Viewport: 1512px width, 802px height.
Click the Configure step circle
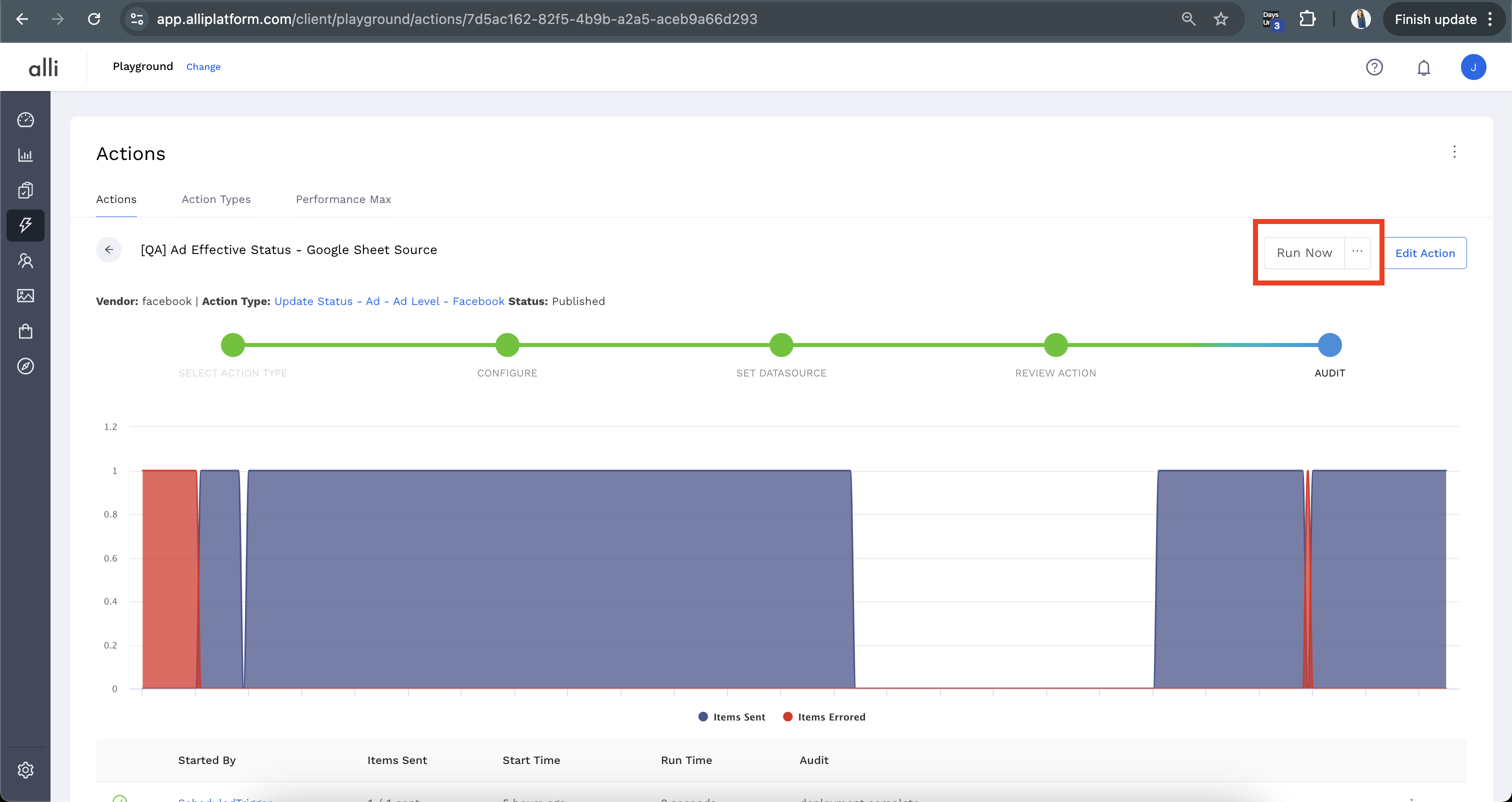coord(507,345)
